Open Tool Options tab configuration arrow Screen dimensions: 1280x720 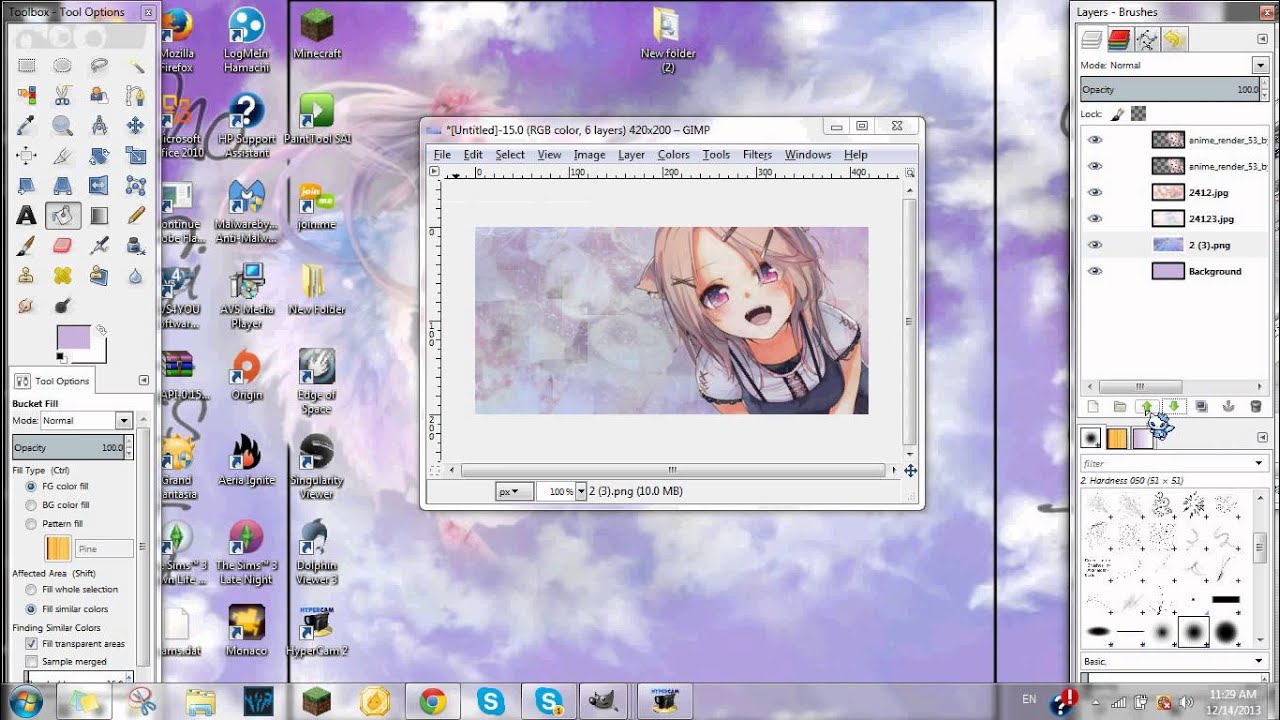pos(143,380)
